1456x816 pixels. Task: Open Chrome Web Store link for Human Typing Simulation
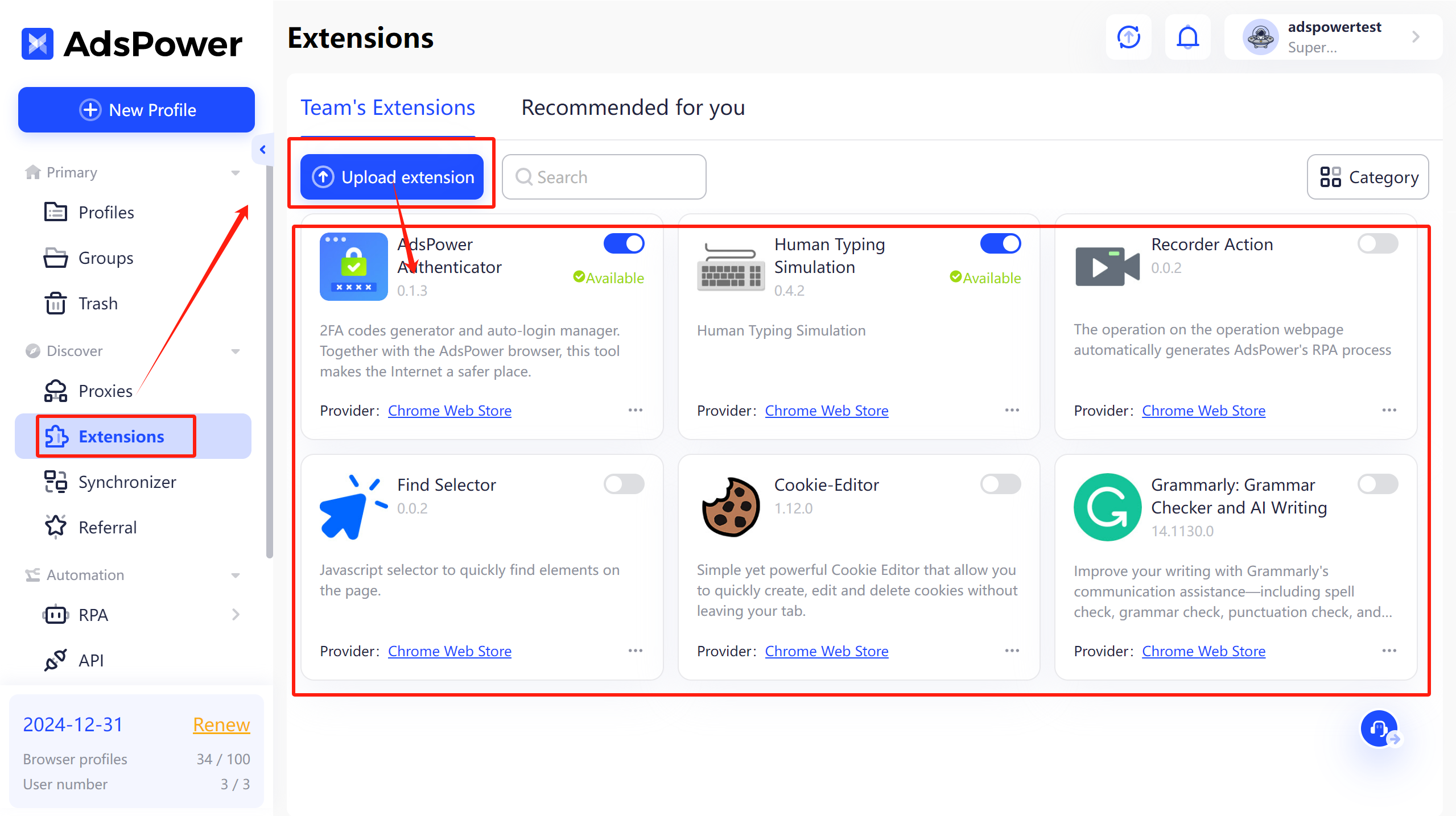826,411
